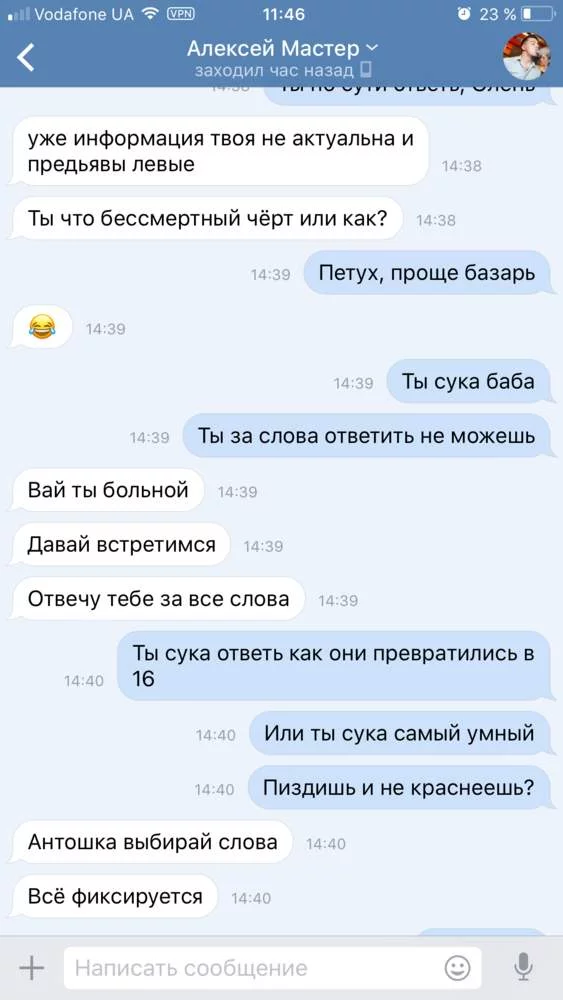Open the contact's profile photo avatar
This screenshot has height=1000, width=563.
(x=527, y=56)
